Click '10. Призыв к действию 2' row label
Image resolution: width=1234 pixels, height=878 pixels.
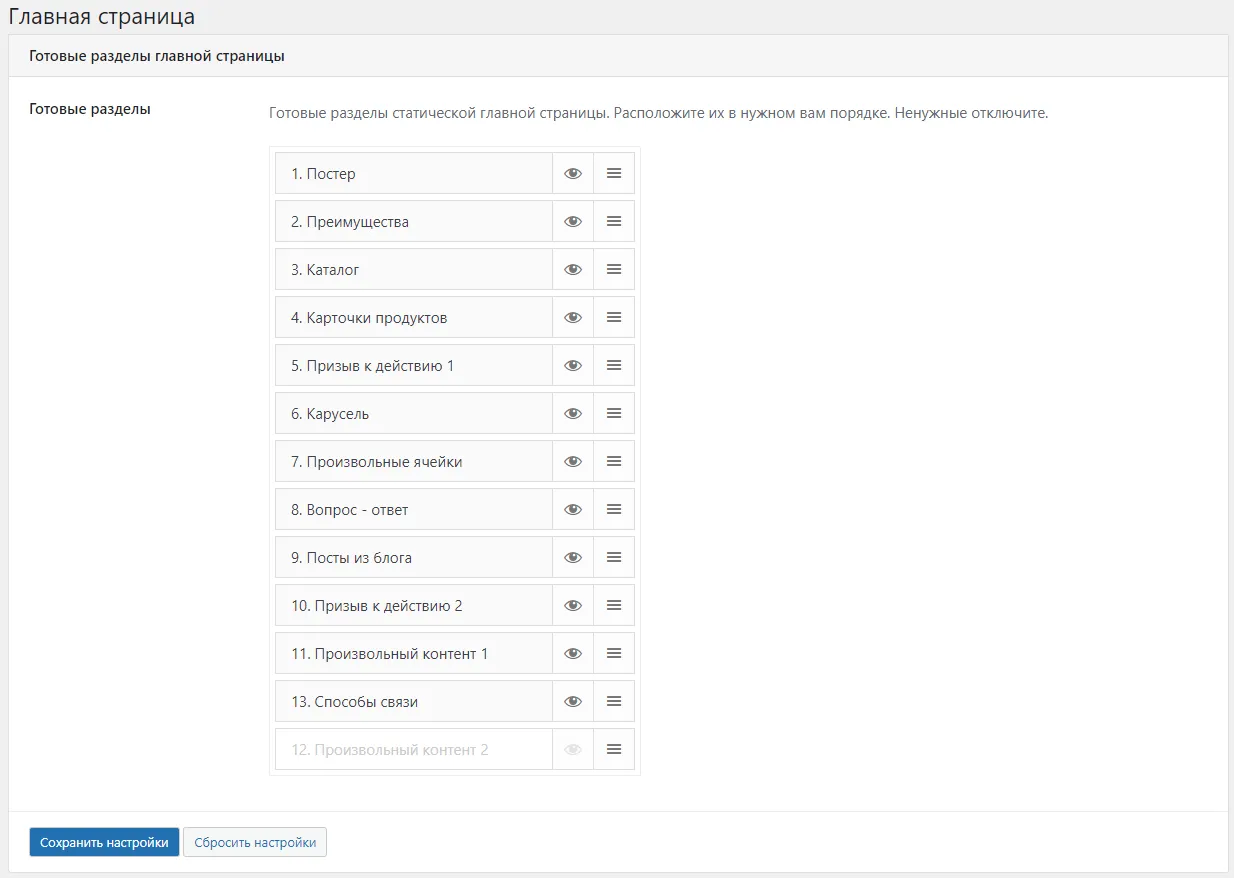[x=414, y=605]
